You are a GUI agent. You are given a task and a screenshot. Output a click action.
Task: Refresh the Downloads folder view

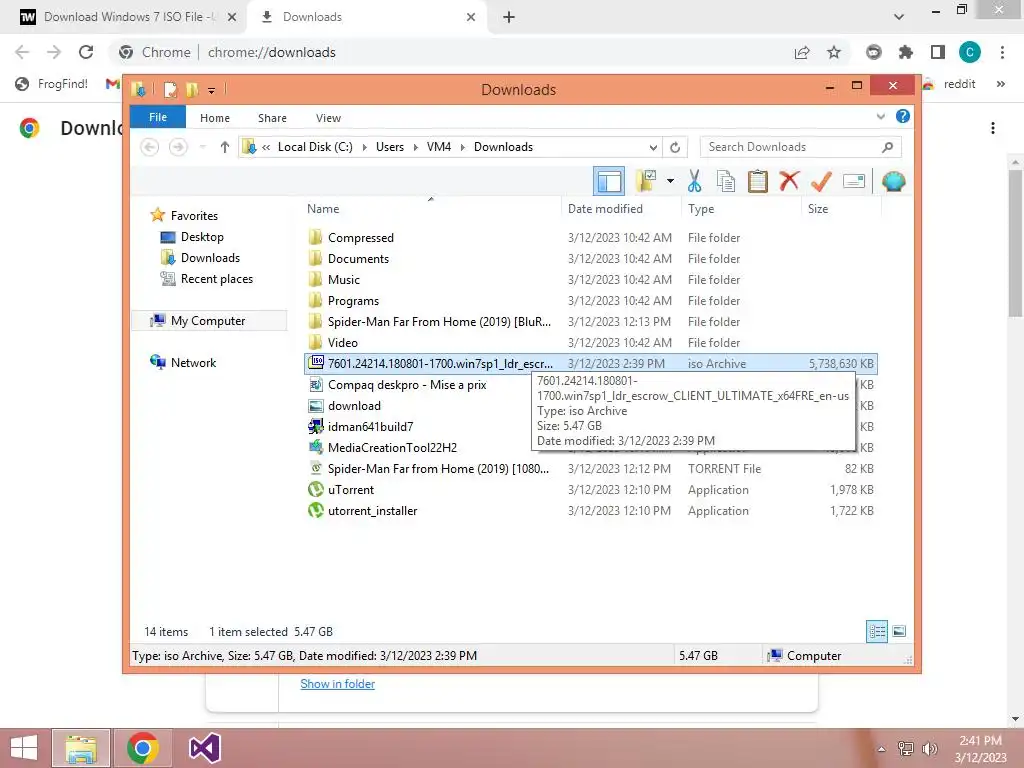pos(675,147)
